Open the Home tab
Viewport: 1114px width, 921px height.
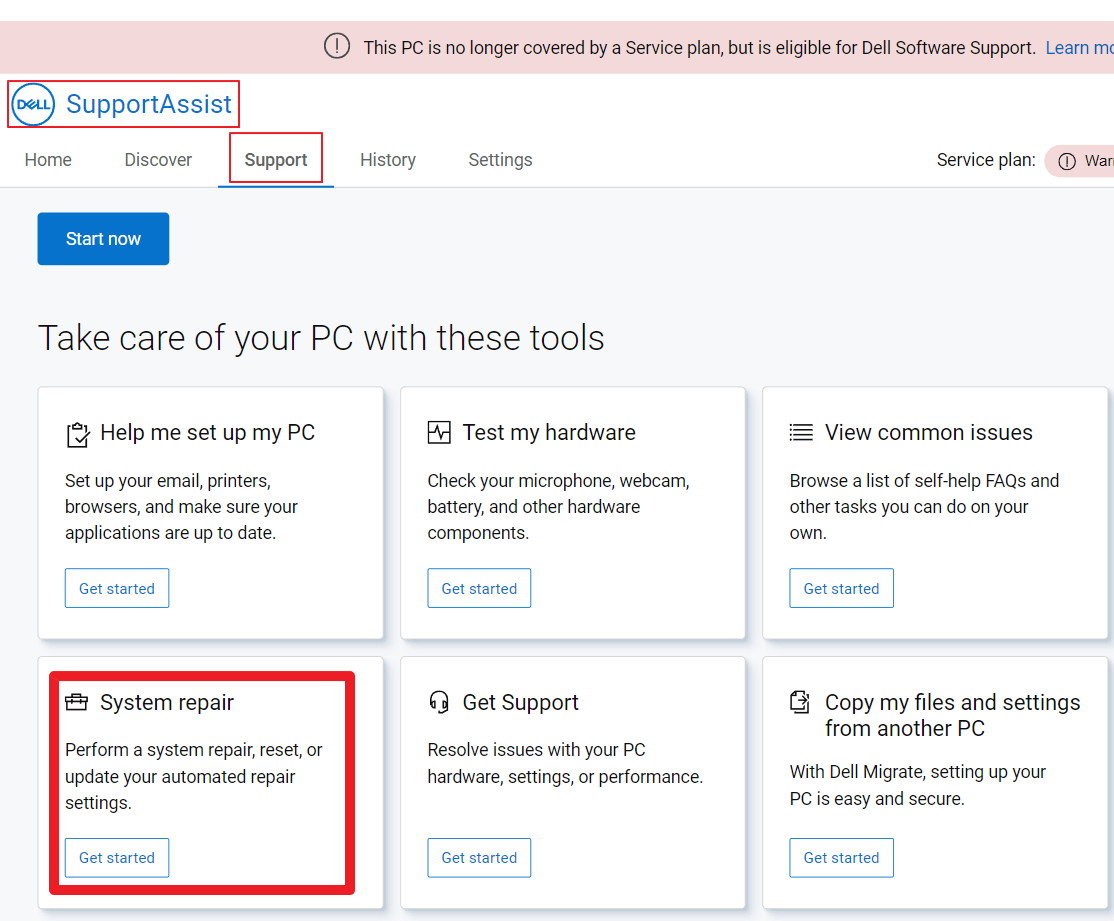click(48, 160)
